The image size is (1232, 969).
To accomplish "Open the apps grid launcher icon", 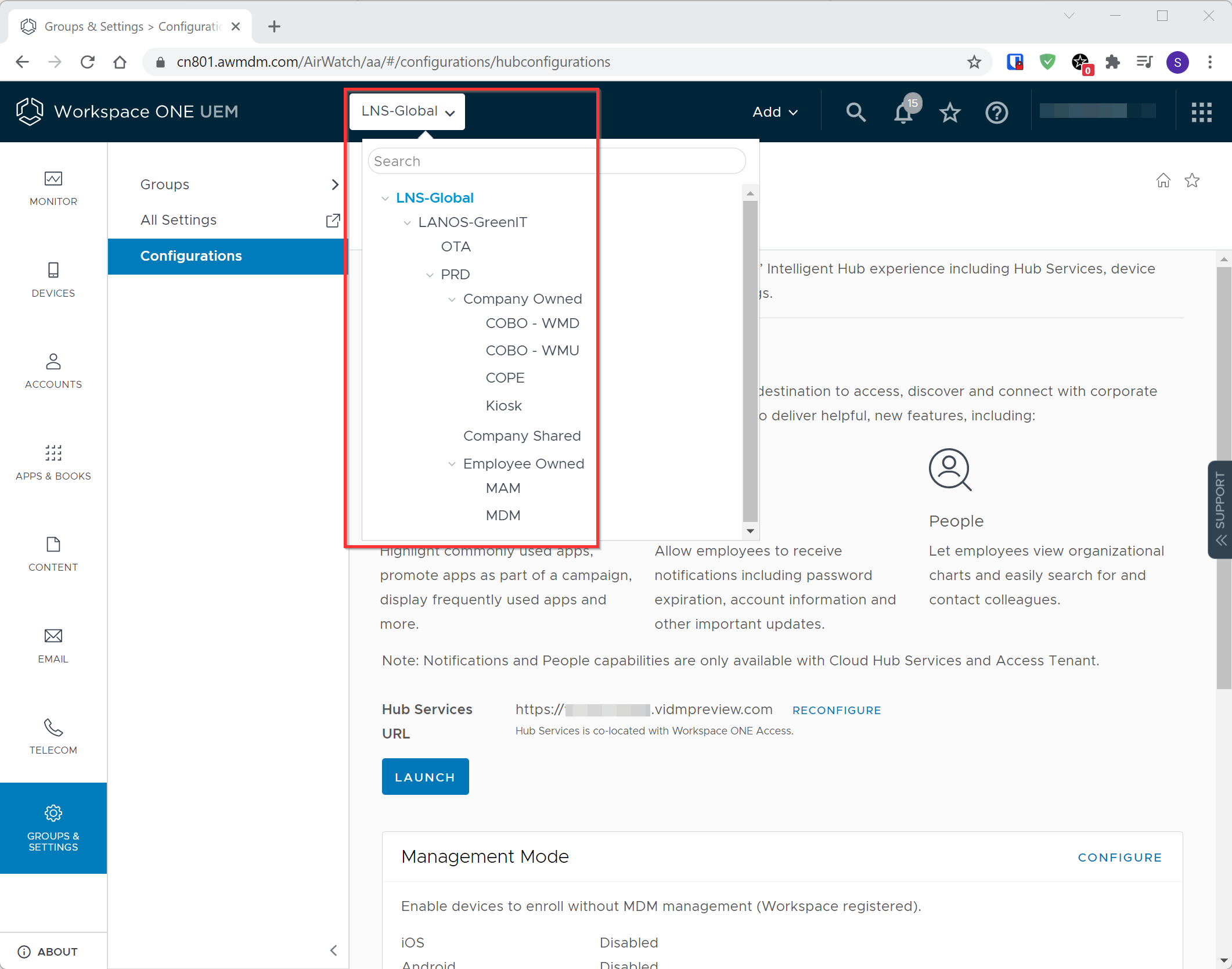I will [1201, 112].
